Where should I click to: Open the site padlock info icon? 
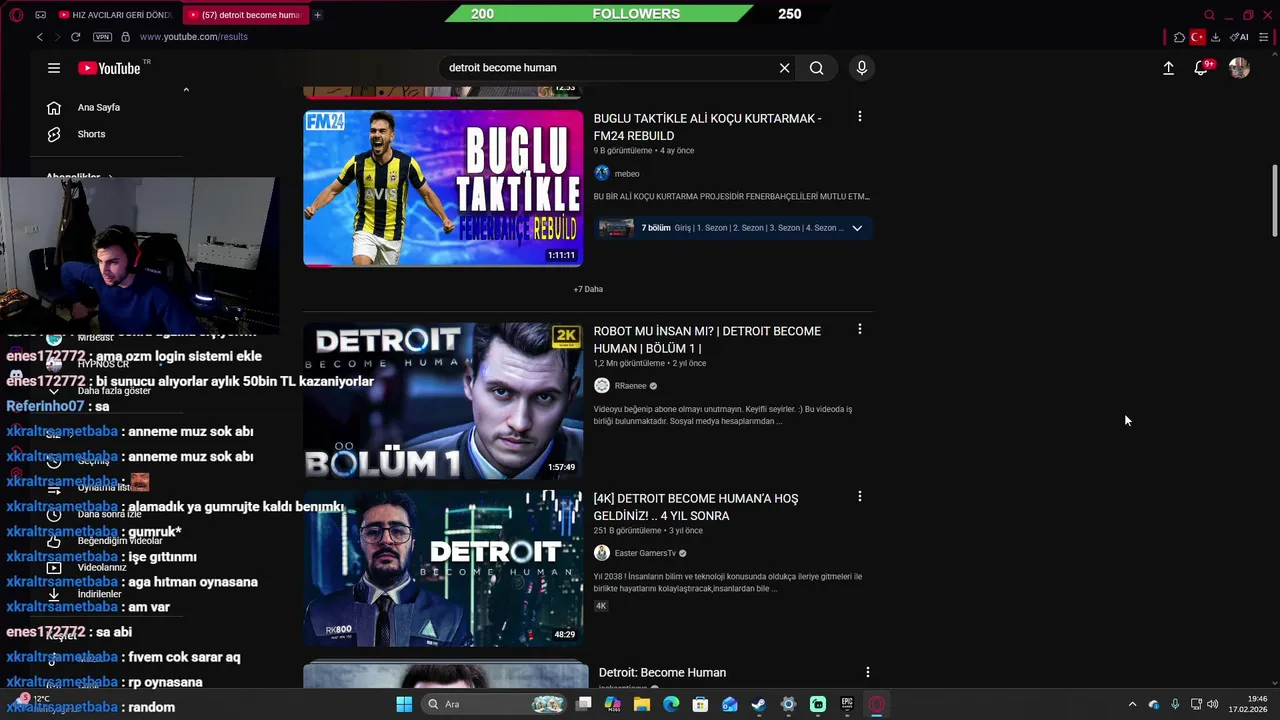click(x=125, y=37)
